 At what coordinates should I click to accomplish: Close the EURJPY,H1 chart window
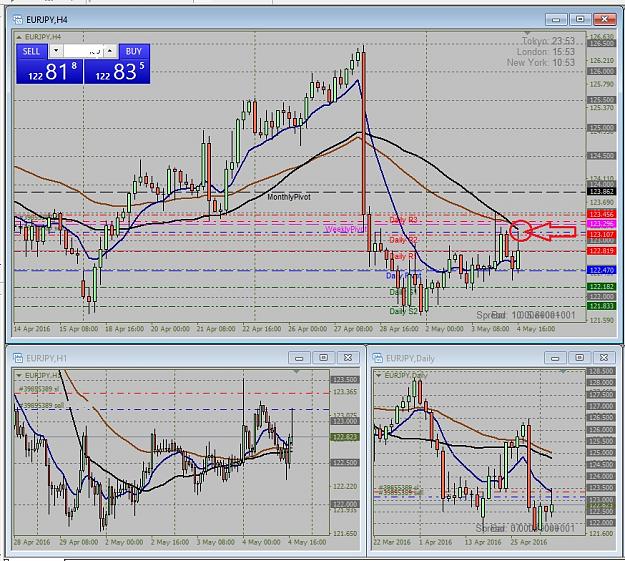point(348,358)
